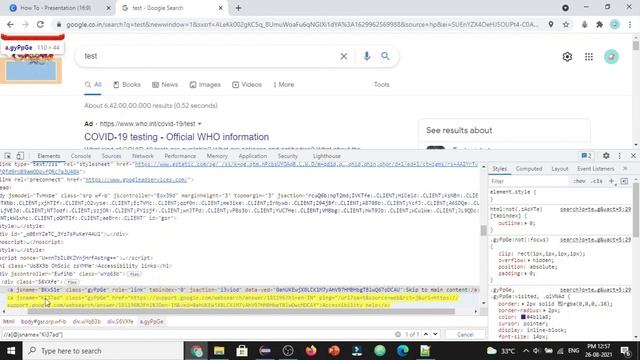Switch to Computed styles tab
Image resolution: width=640 pixels, height=360 pixels.
[529, 169]
